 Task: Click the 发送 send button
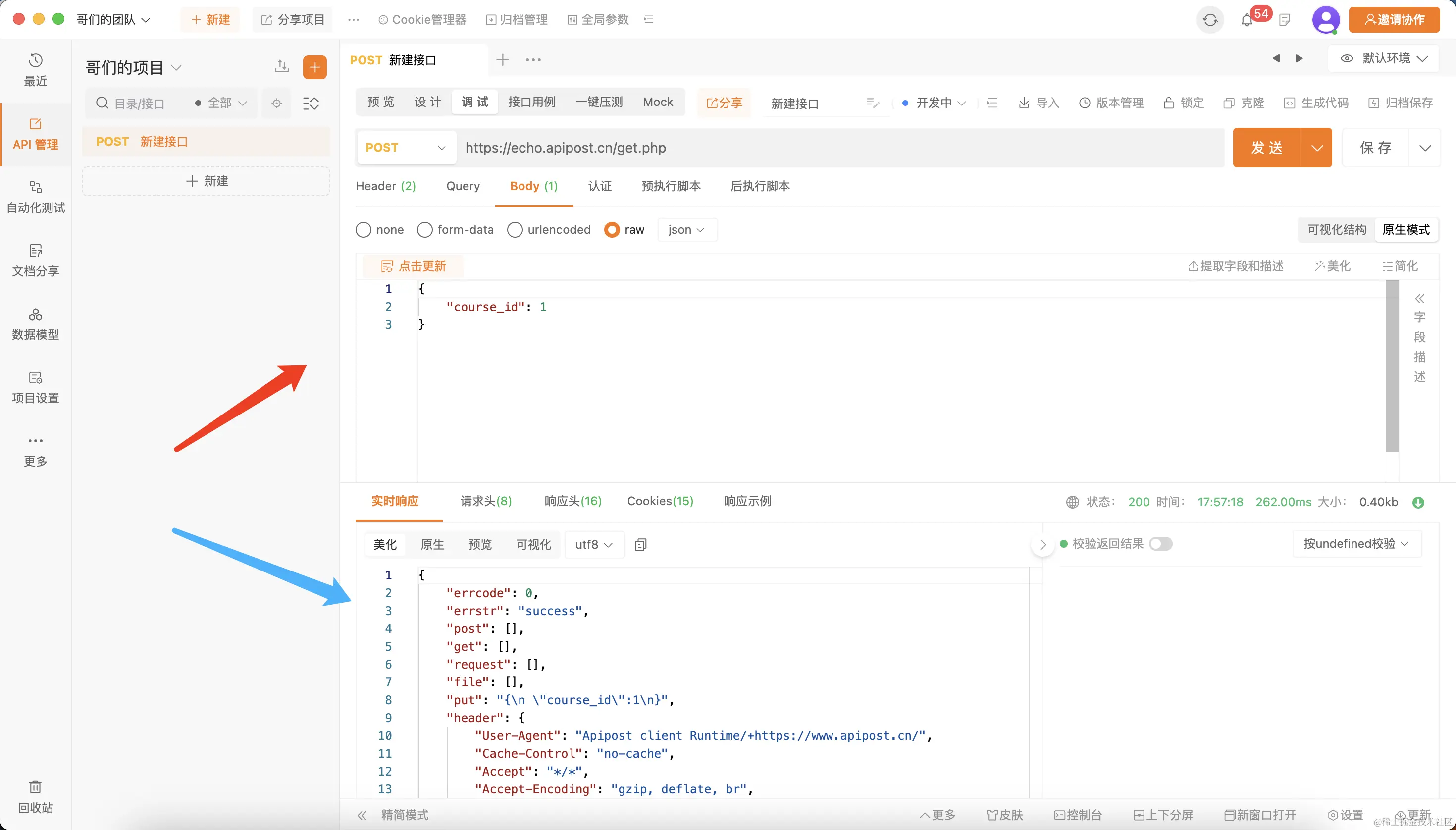1267,148
